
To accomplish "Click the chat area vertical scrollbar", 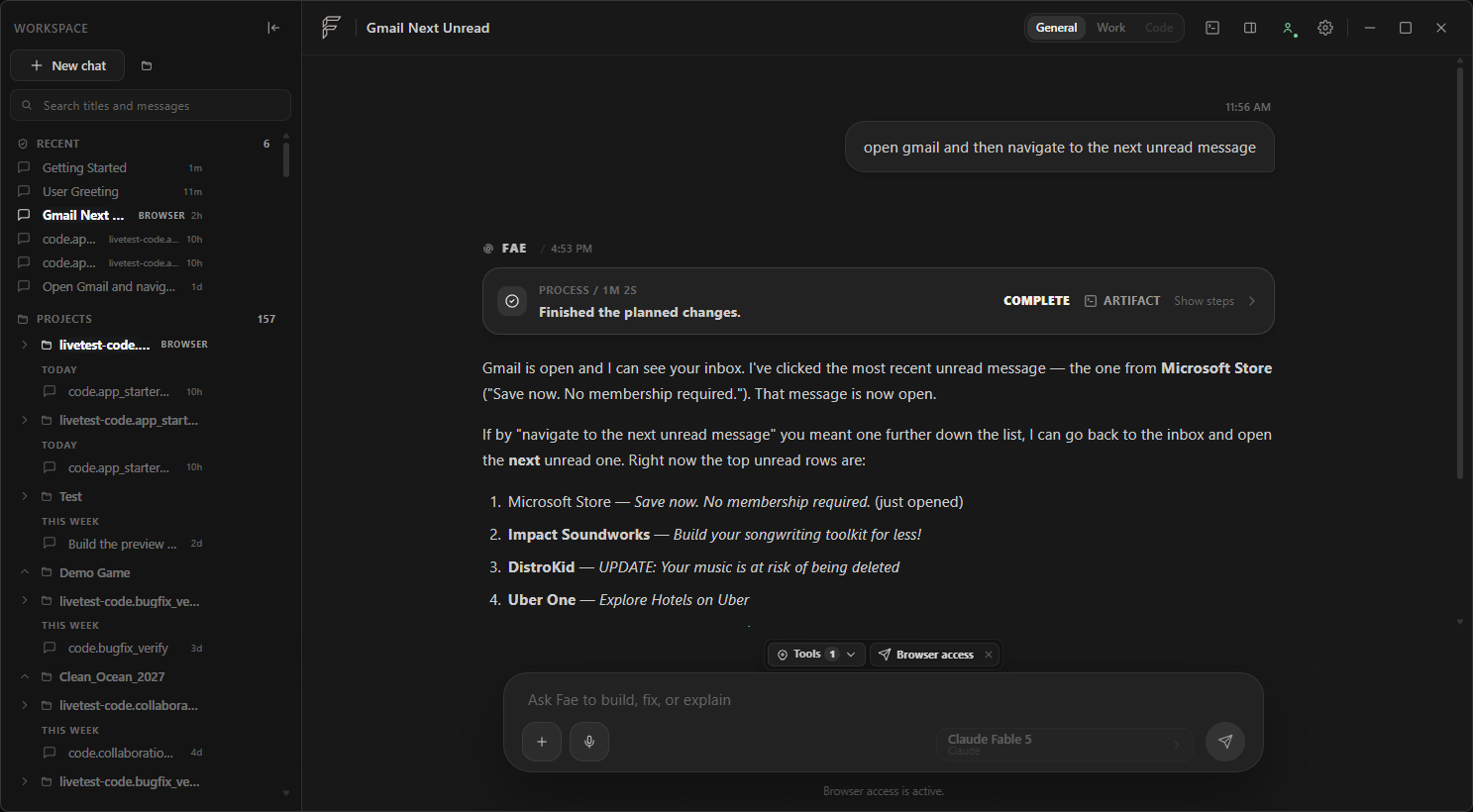I will (1460, 272).
